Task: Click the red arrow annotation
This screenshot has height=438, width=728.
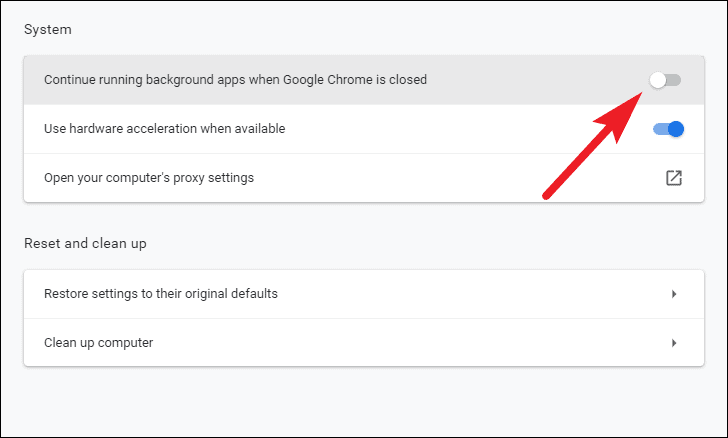Action: pyautogui.click(x=593, y=145)
